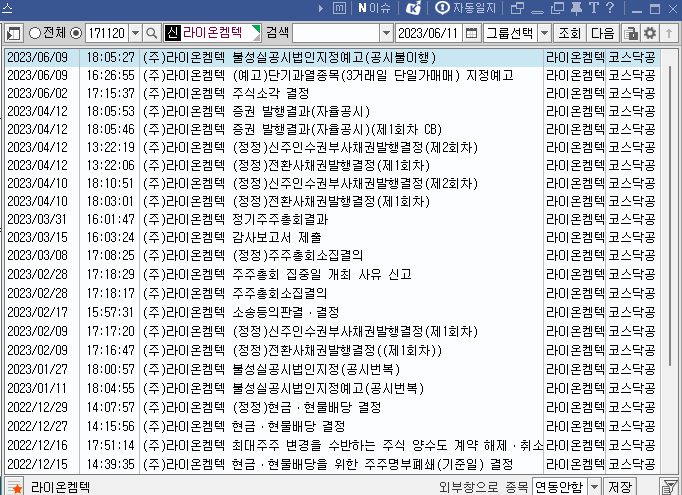
Task: Toggle the side panel icon at toolbar left
Action: point(13,33)
